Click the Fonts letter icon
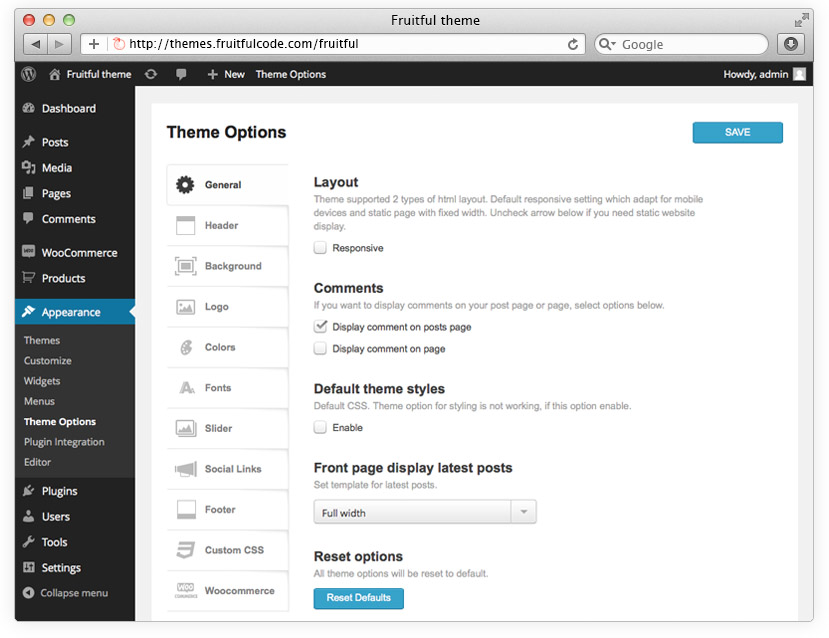The width and height of the screenshot is (829, 638). click(x=185, y=388)
